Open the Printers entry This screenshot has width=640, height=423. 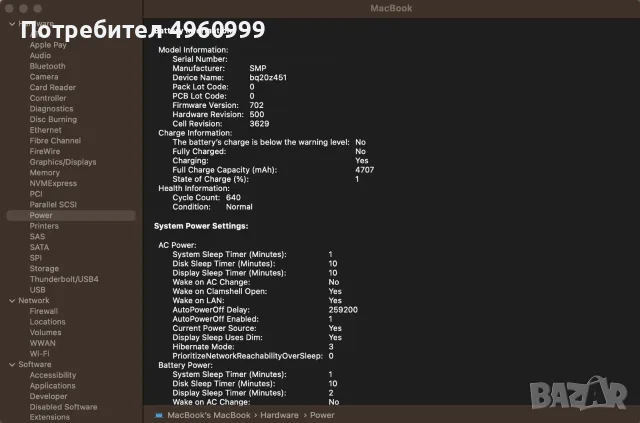tap(44, 226)
